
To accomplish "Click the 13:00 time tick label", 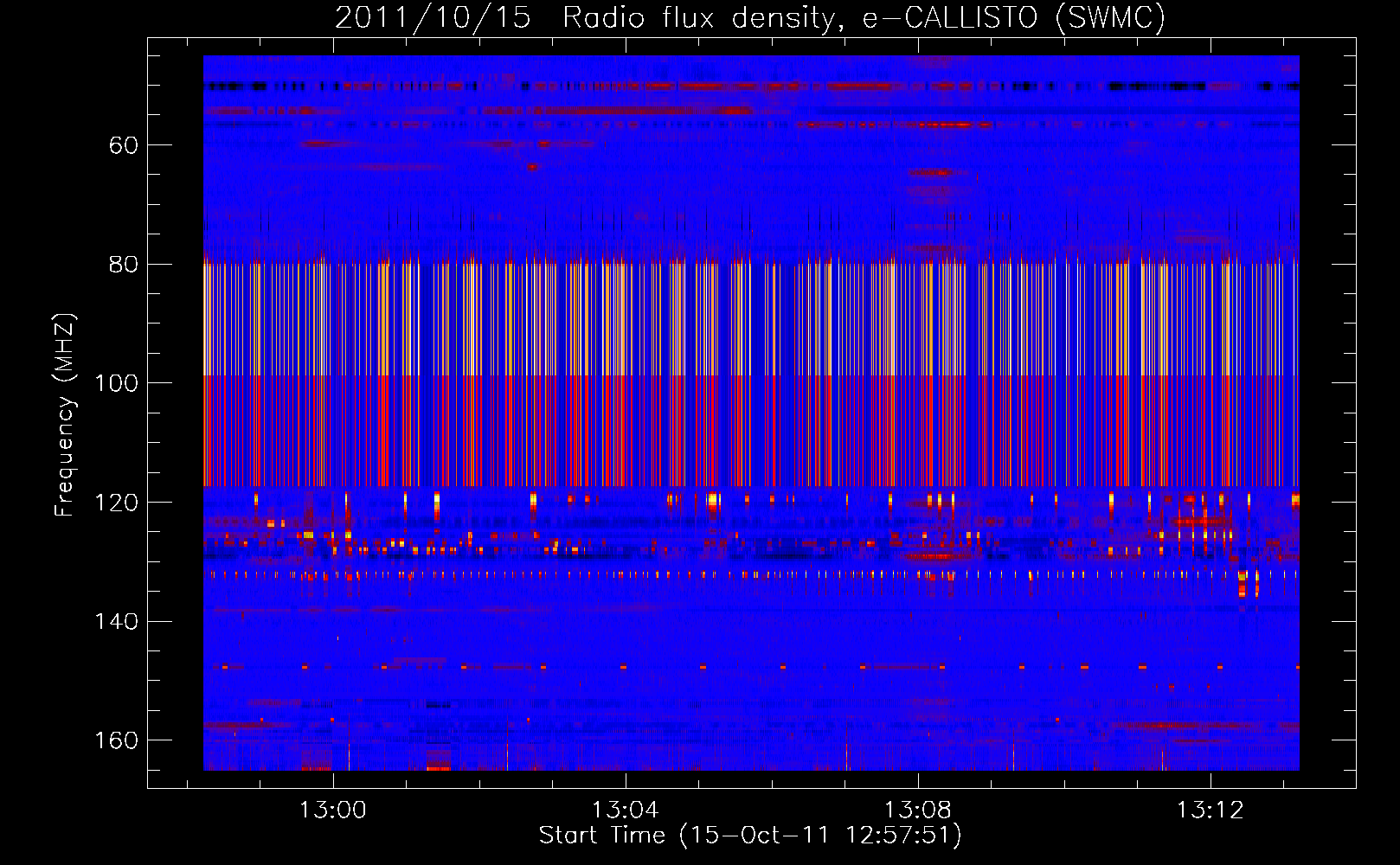I will (x=333, y=811).
